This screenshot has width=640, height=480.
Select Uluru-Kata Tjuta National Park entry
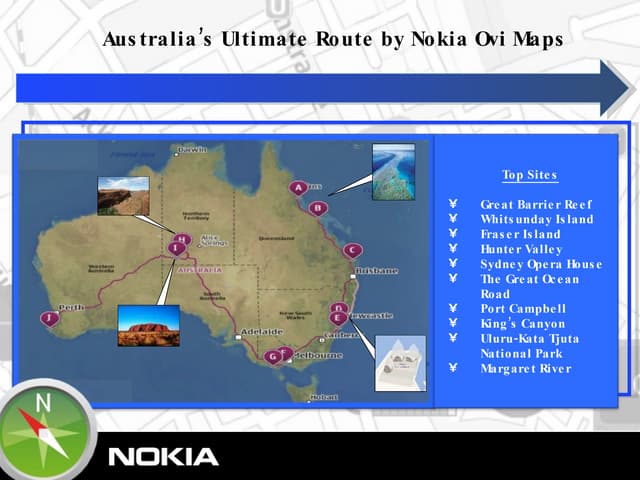pos(529,346)
